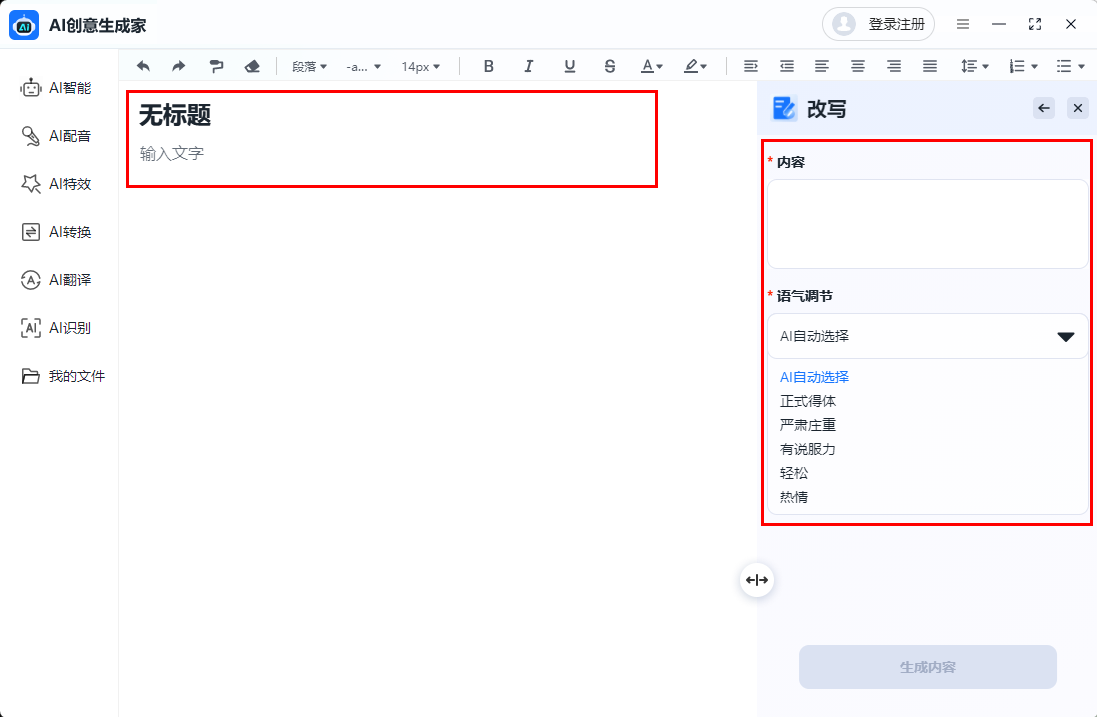This screenshot has height=717, width=1097.
Task: Click the 登录注册 button
Action: [877, 23]
